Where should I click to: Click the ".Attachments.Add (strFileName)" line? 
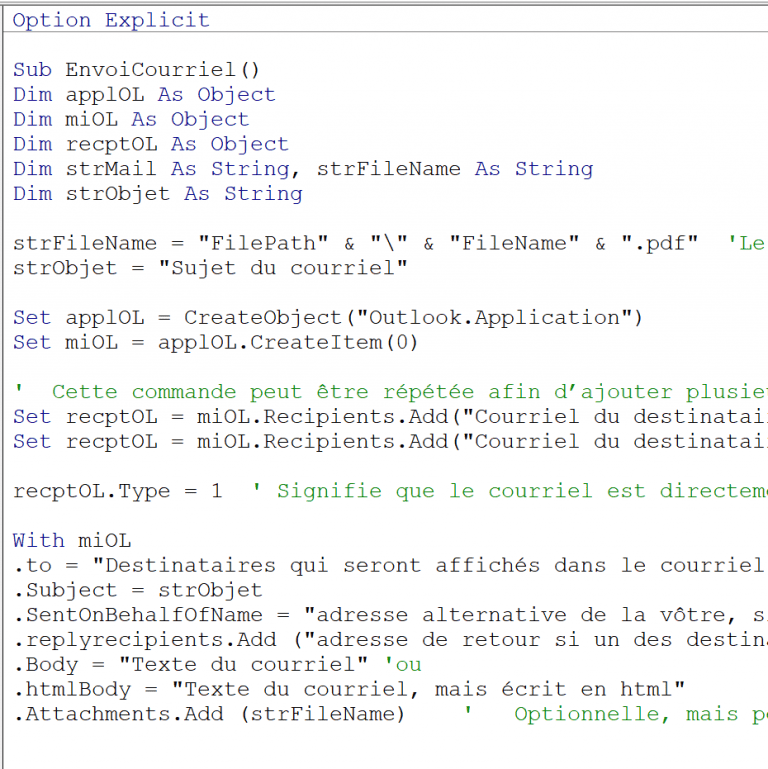click(x=209, y=714)
